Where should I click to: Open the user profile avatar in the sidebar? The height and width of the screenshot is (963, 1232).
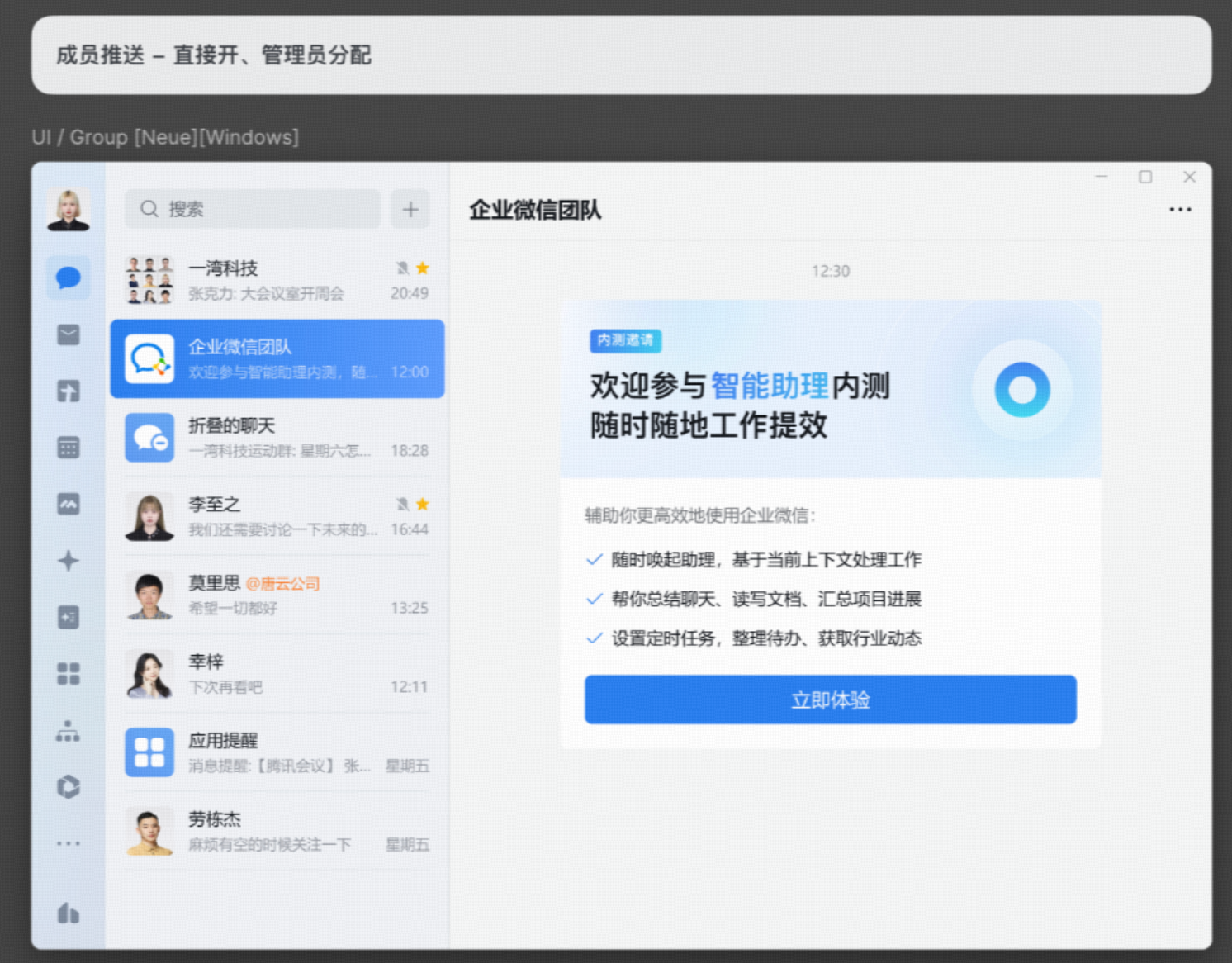[69, 209]
